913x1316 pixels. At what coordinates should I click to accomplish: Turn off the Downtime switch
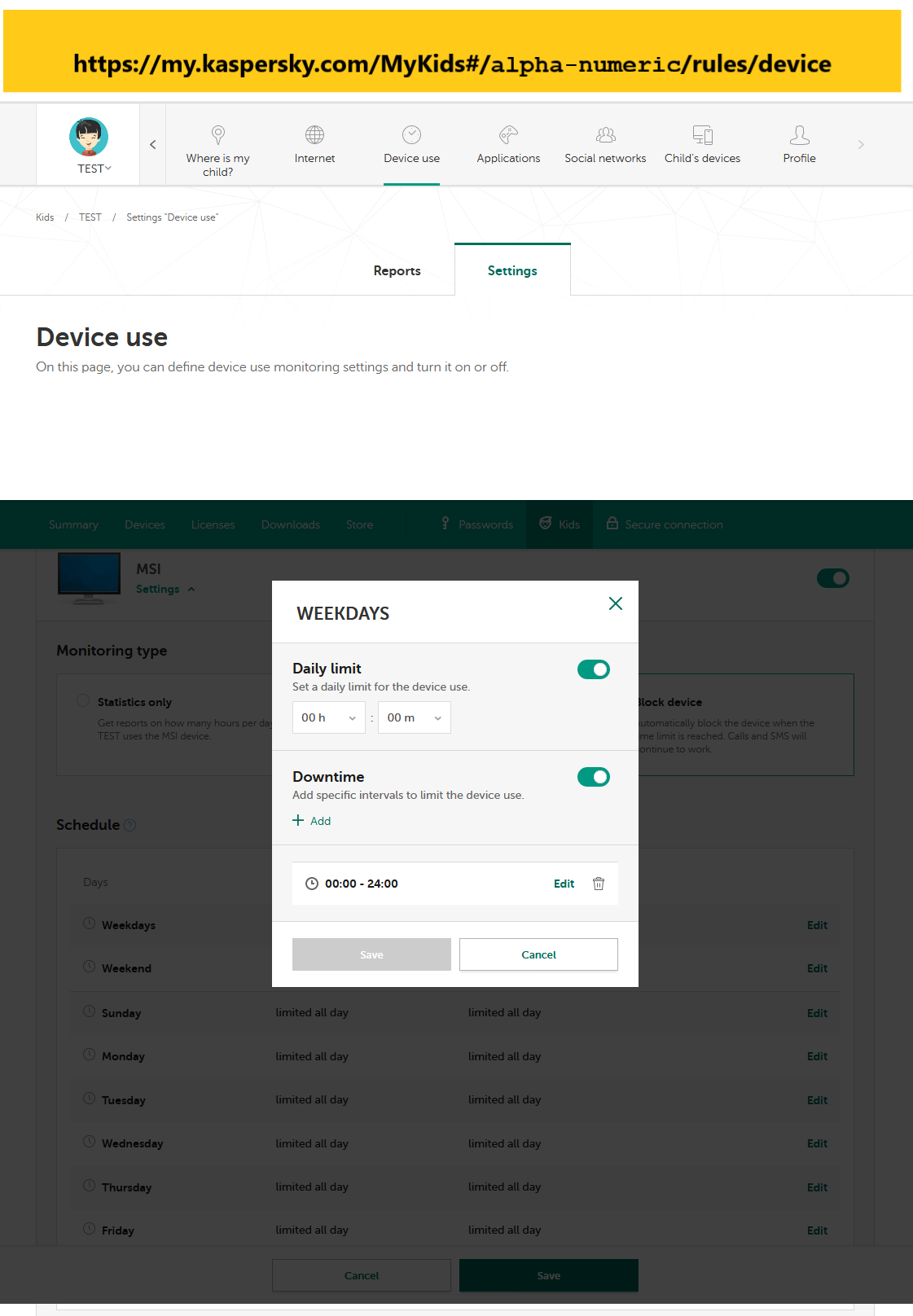coord(594,777)
